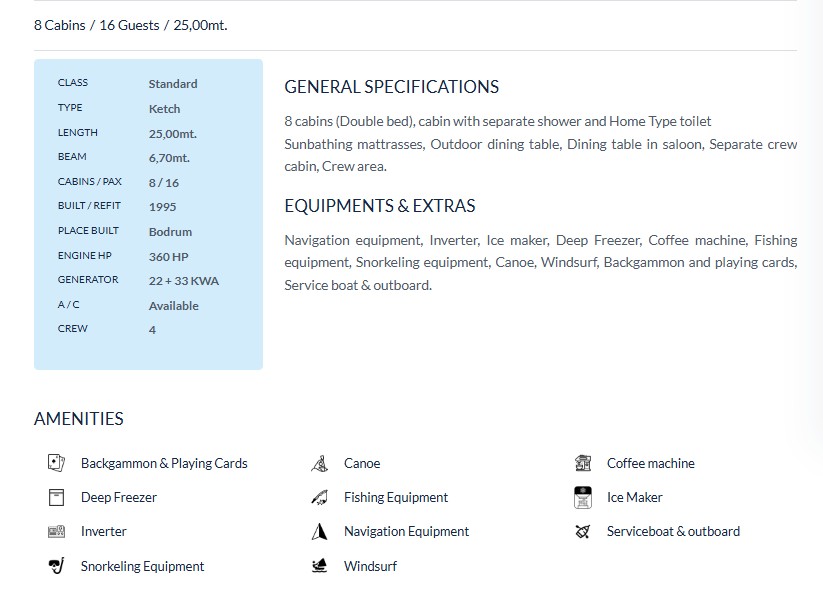Select the Windsurf amenity icon
The image size is (823, 596).
pyautogui.click(x=320, y=566)
